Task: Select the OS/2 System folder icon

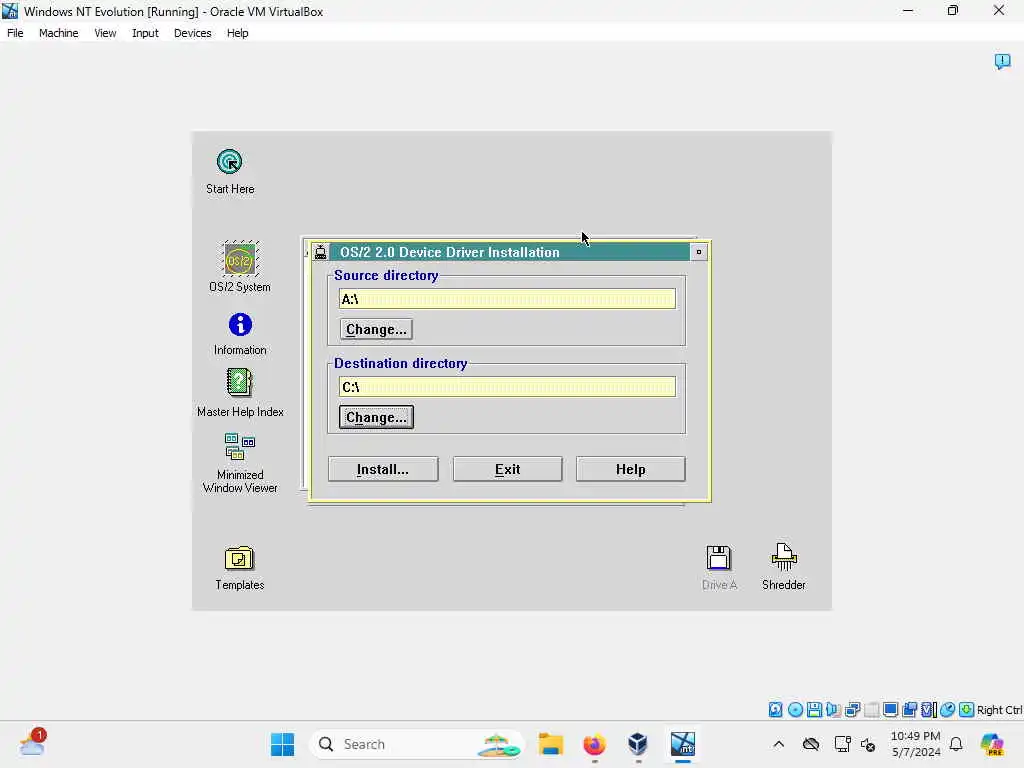Action: (240, 259)
